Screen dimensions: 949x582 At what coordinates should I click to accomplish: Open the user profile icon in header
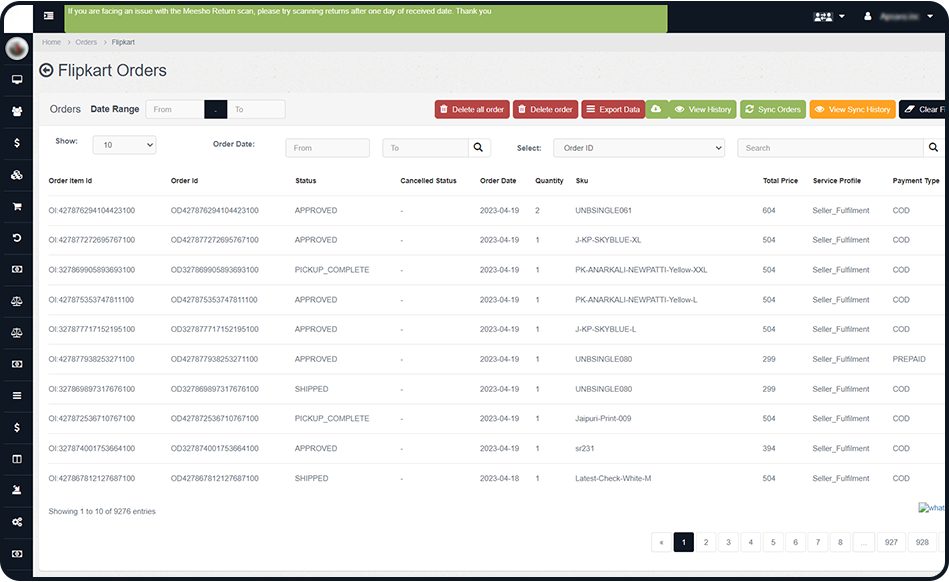pos(868,16)
